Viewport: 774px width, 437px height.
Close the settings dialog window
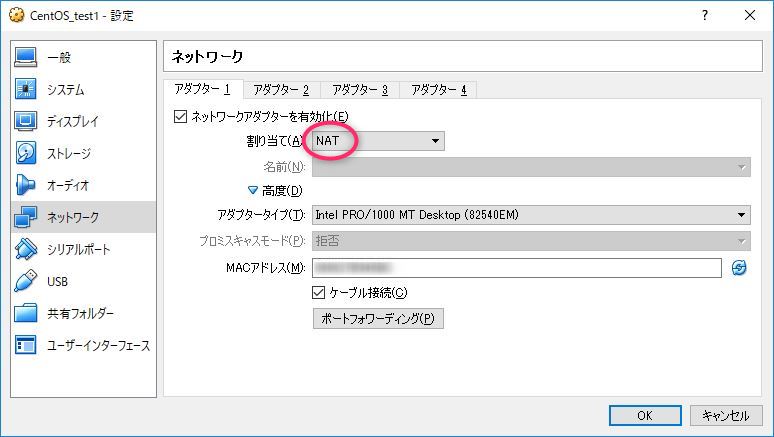pyautogui.click(x=749, y=15)
